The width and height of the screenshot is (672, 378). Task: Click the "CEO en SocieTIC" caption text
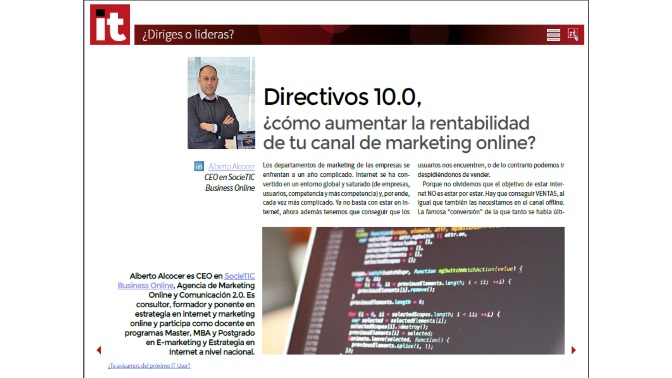[229, 177]
